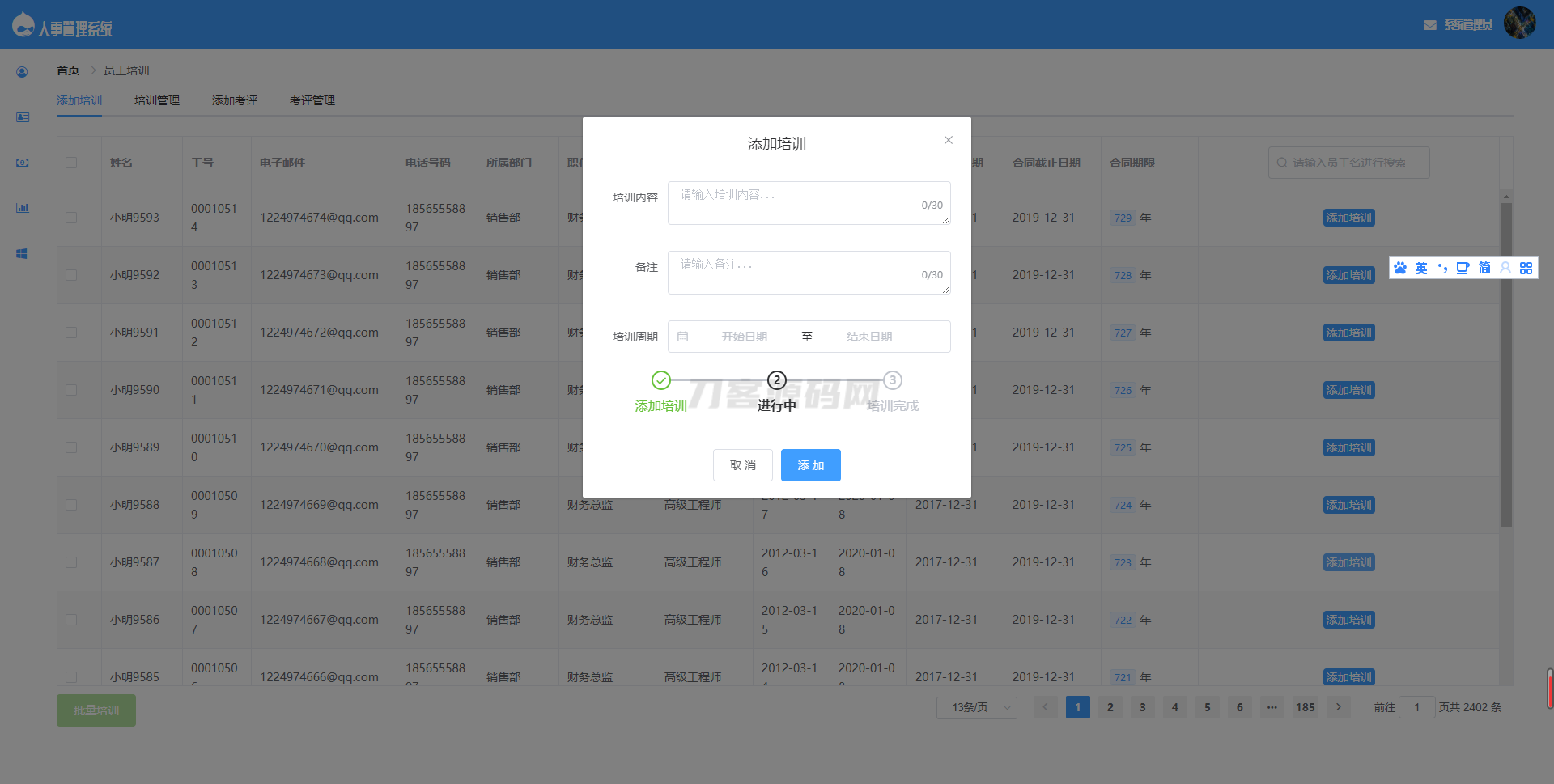This screenshot has height=784, width=1554.
Task: Open the ID card sidebar icon
Action: 22,117
